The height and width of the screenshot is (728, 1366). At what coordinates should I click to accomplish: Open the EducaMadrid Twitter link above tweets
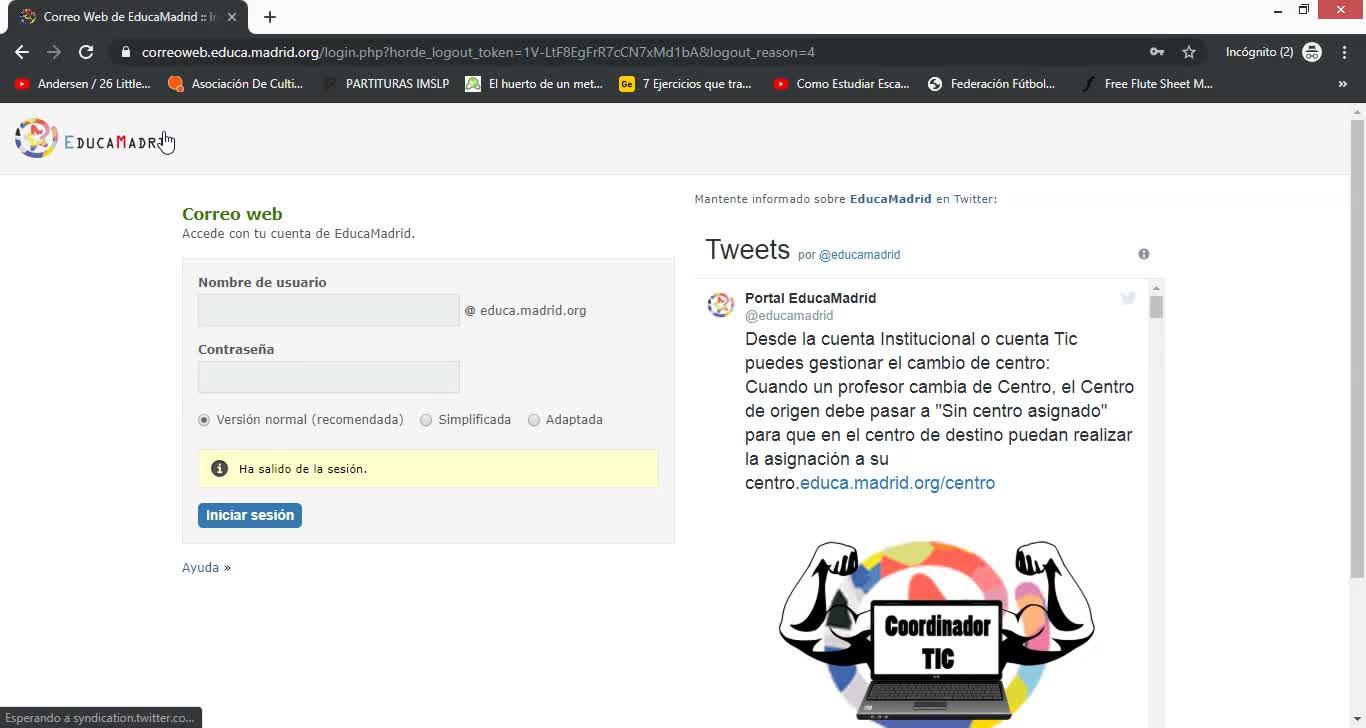pyautogui.click(x=890, y=199)
